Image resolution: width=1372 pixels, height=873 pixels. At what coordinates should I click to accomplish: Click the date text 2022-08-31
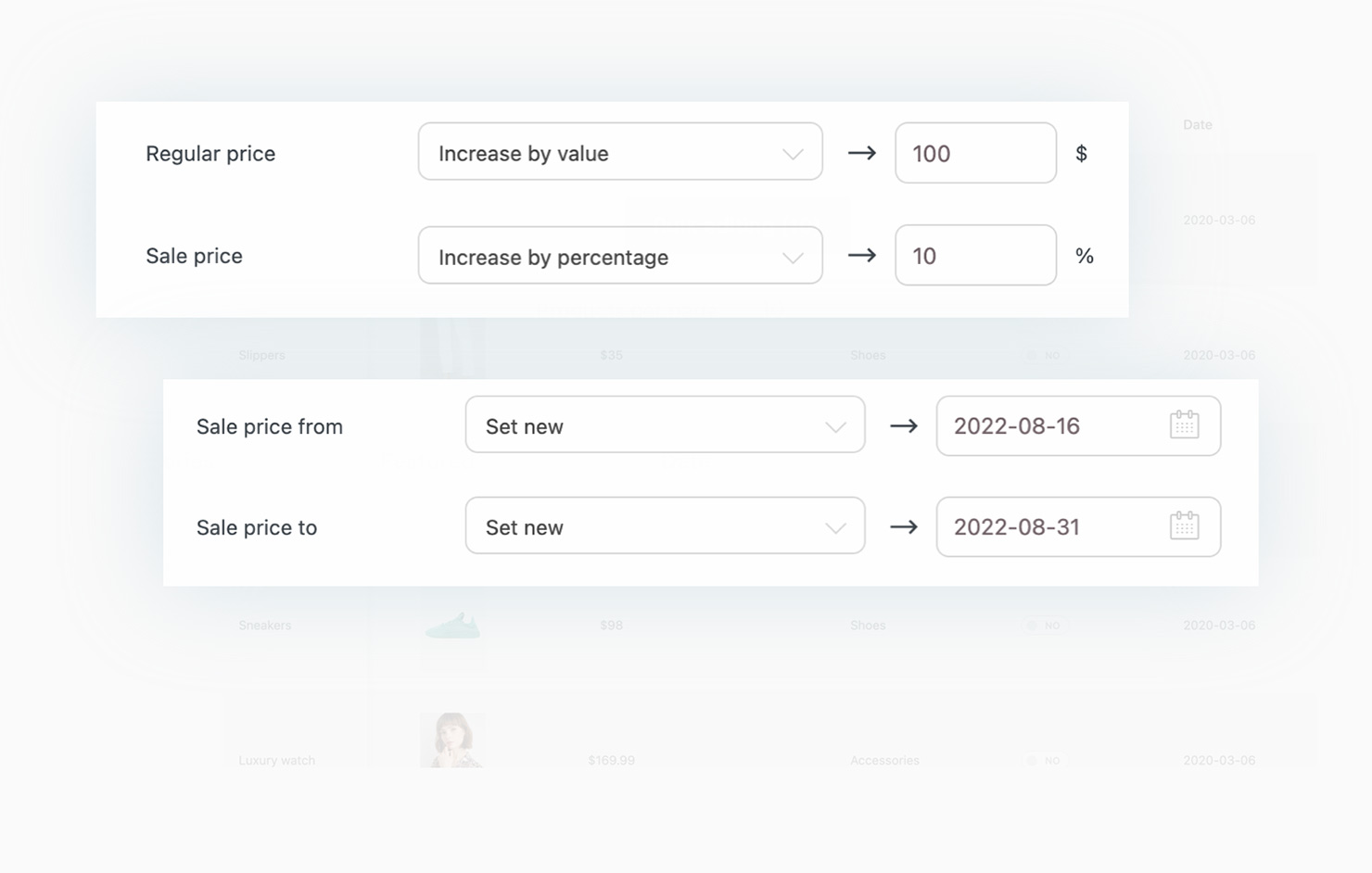click(x=1016, y=526)
